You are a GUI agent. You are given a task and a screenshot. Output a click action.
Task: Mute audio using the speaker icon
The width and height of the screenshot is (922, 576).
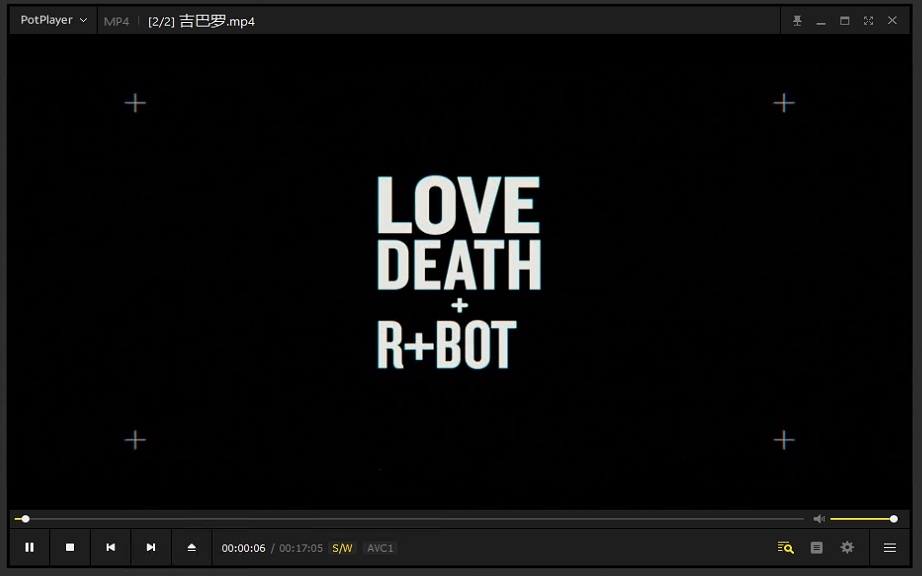pyautogui.click(x=819, y=519)
